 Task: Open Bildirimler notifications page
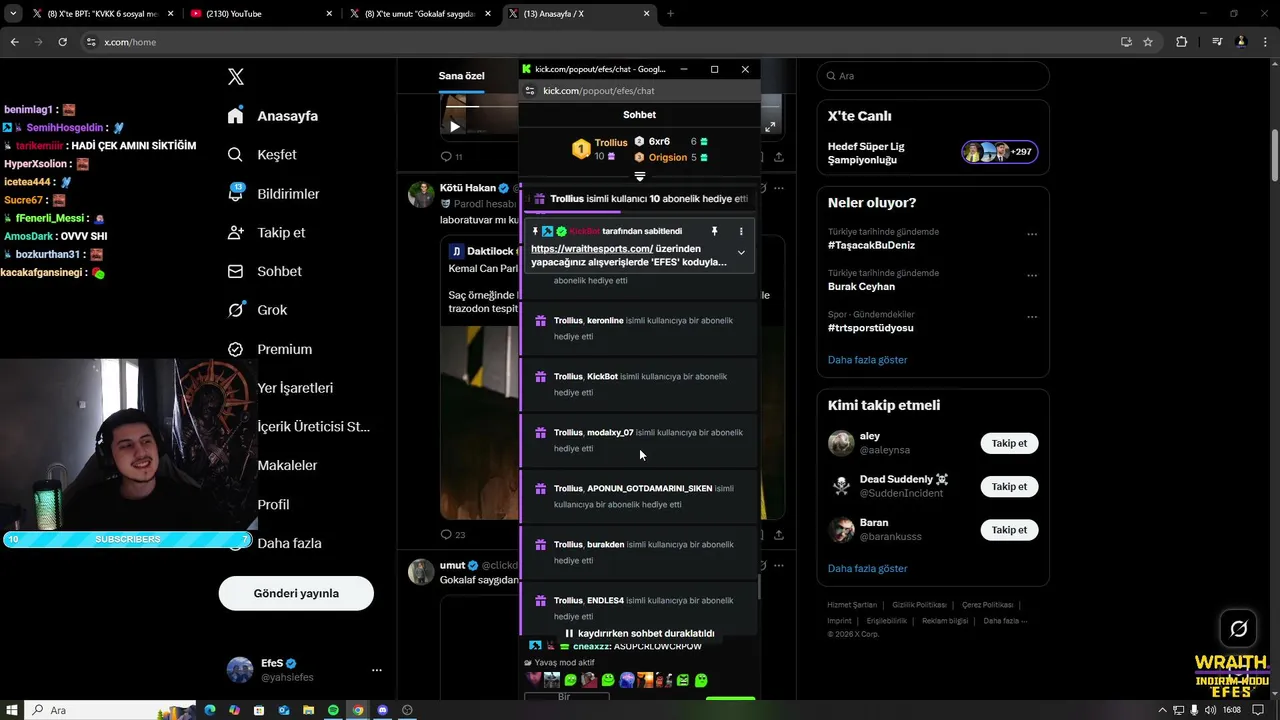pyautogui.click(x=273, y=194)
